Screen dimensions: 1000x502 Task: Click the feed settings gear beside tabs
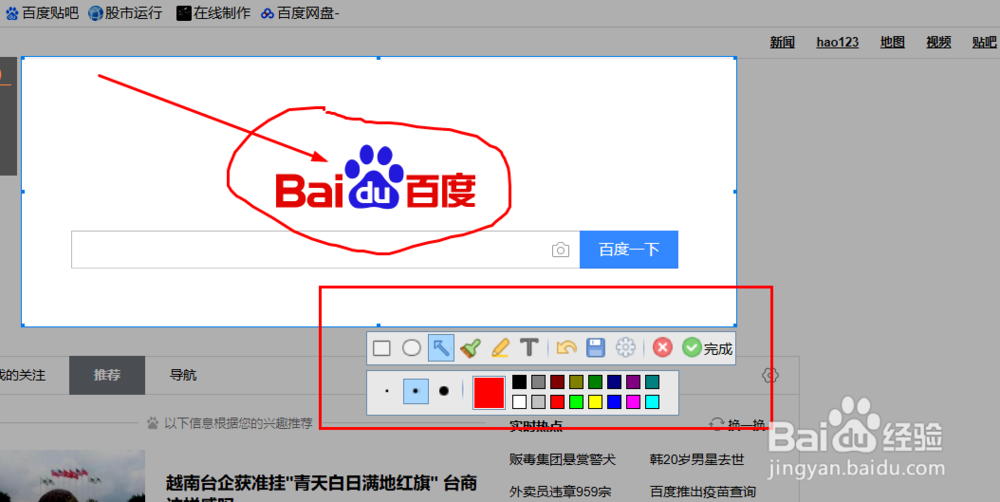click(x=770, y=375)
